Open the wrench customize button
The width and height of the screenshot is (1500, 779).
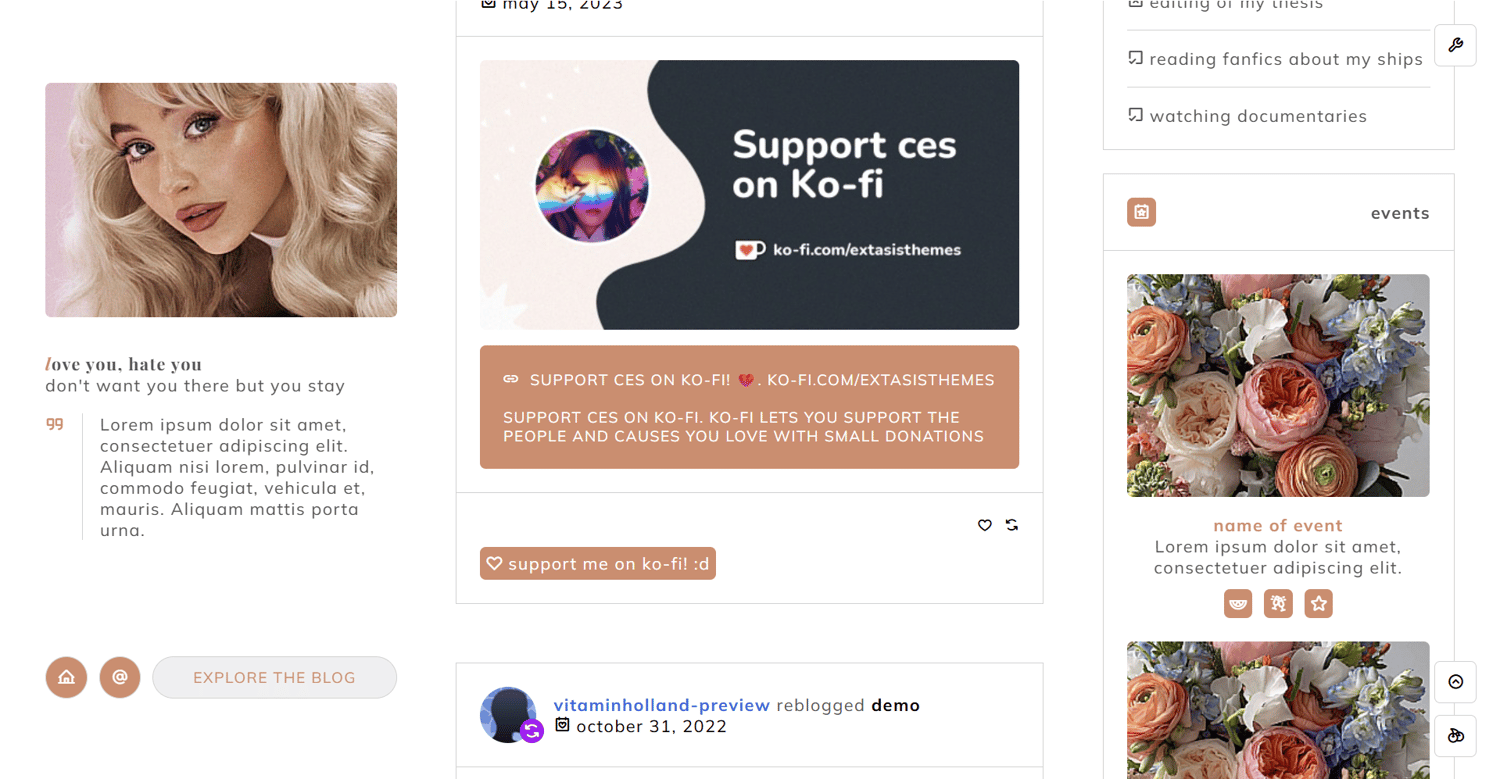coord(1455,45)
